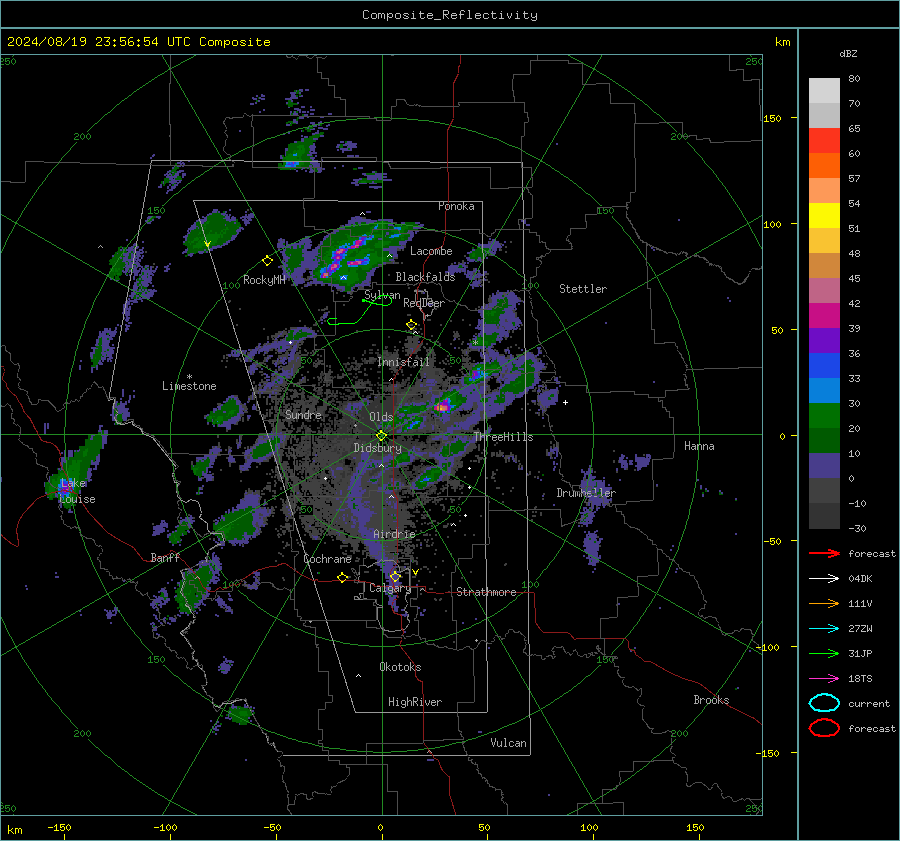This screenshot has height=841, width=900.
Task: Click yellow diamond marker at radar center
Action: pyautogui.click(x=381, y=436)
